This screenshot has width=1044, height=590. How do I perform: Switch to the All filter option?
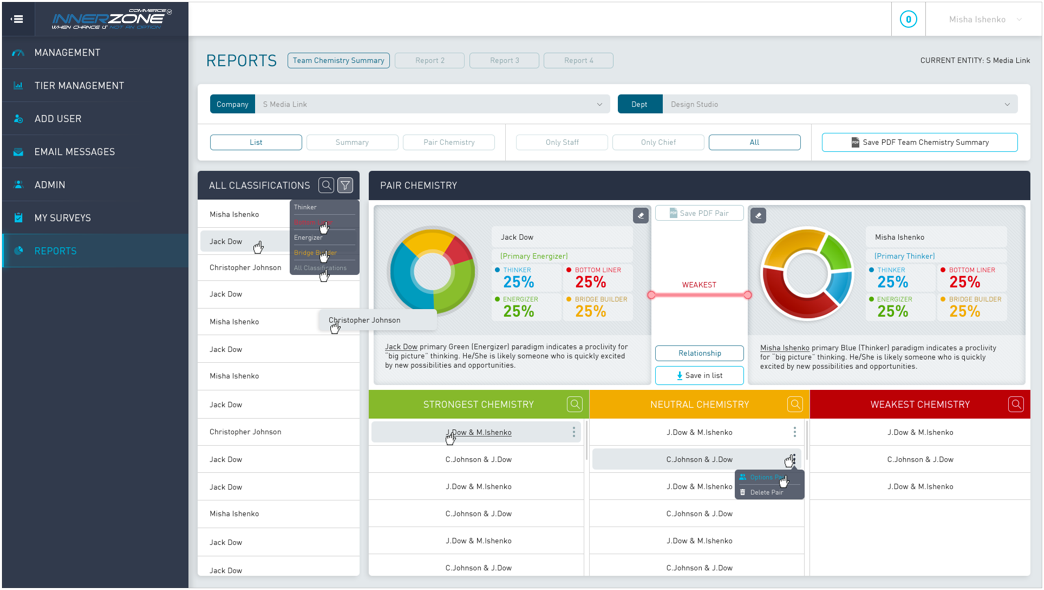coord(754,142)
